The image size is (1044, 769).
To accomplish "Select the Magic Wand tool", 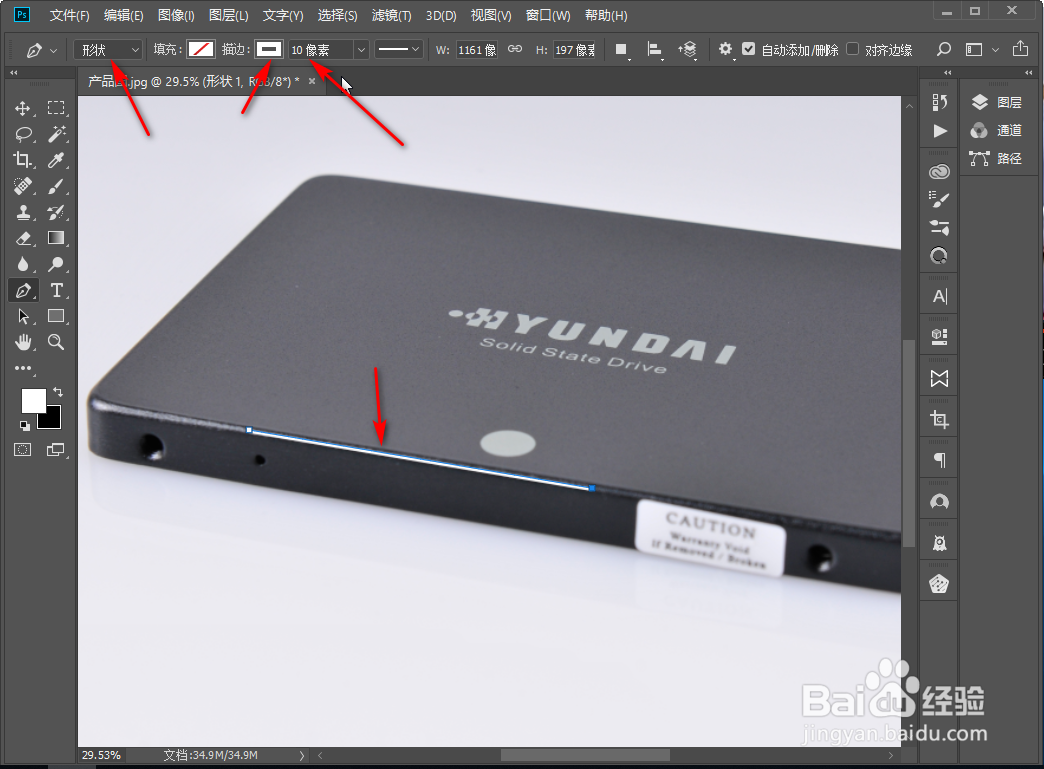I will [57, 134].
